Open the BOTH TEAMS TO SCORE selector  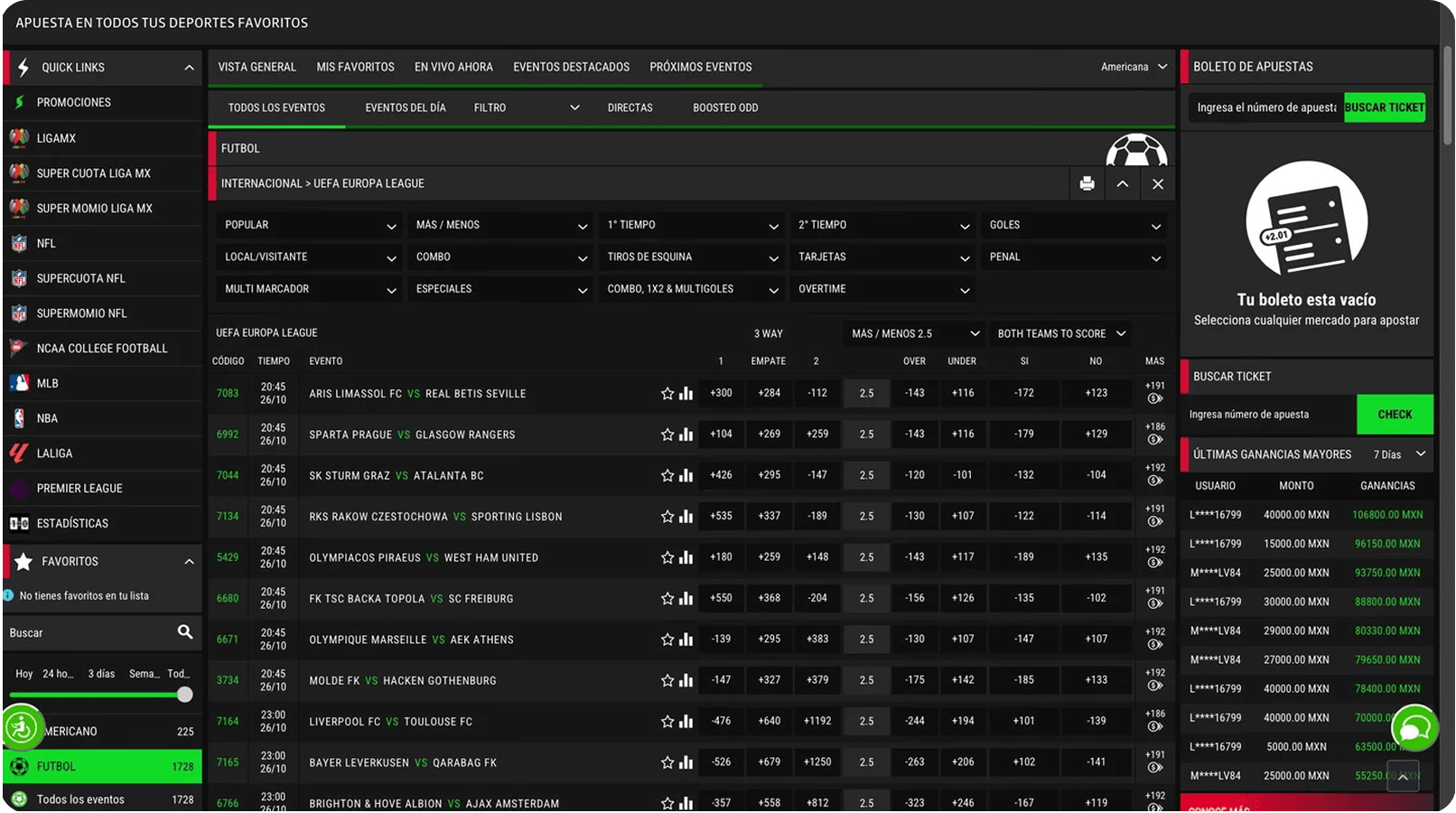tap(1060, 334)
